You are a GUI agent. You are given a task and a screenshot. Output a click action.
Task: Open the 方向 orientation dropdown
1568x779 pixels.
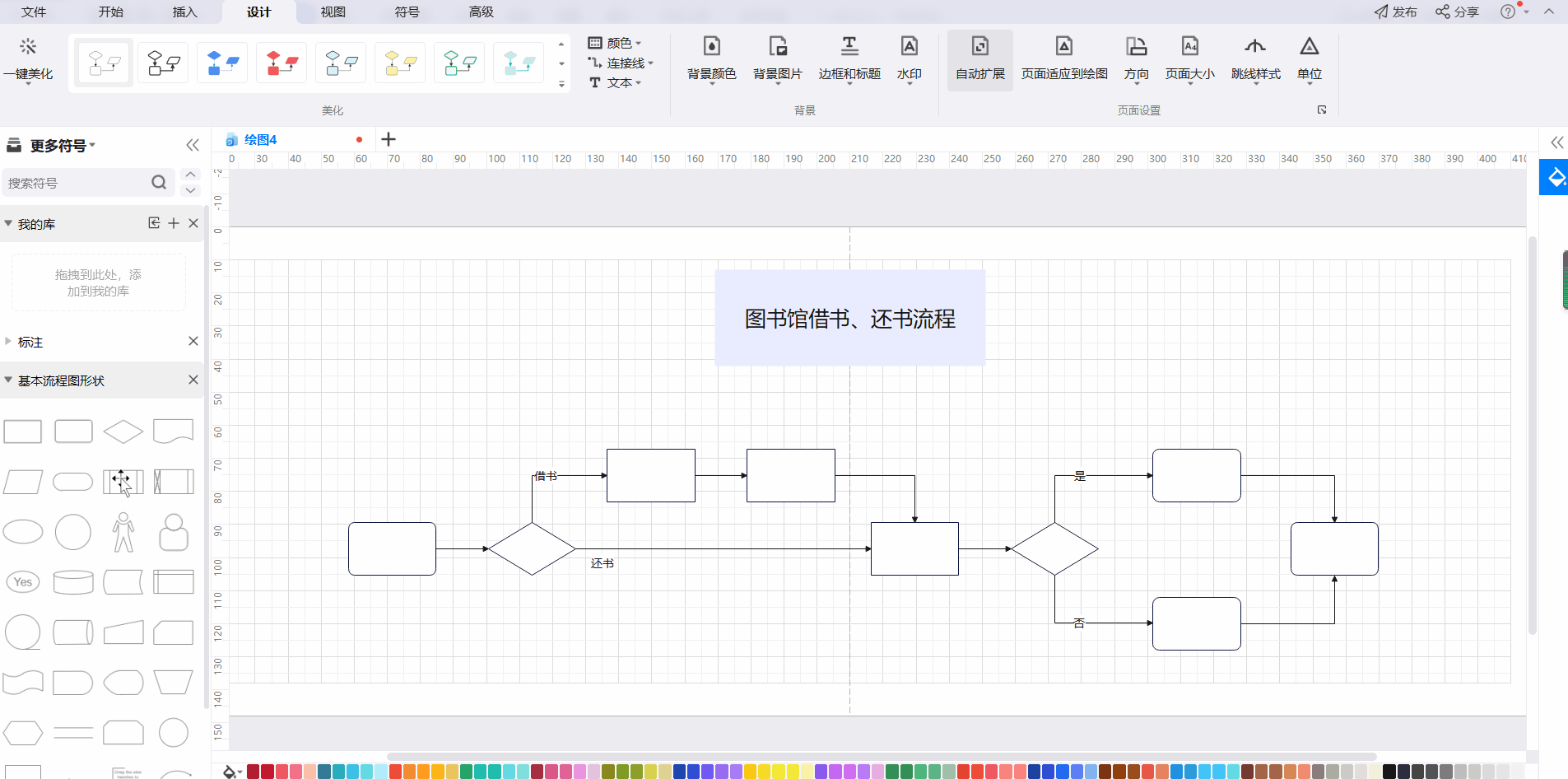click(x=1137, y=59)
